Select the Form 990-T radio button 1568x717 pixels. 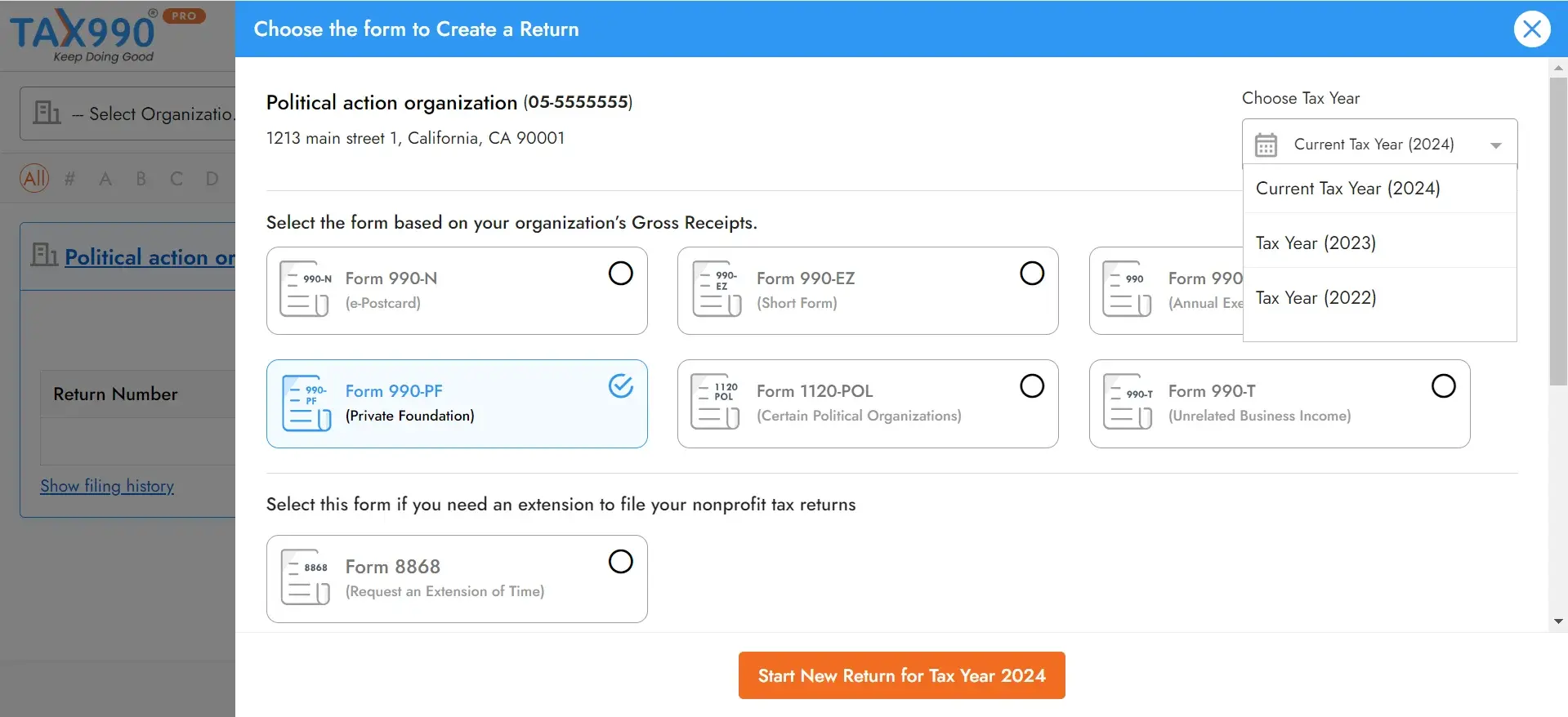click(x=1444, y=385)
